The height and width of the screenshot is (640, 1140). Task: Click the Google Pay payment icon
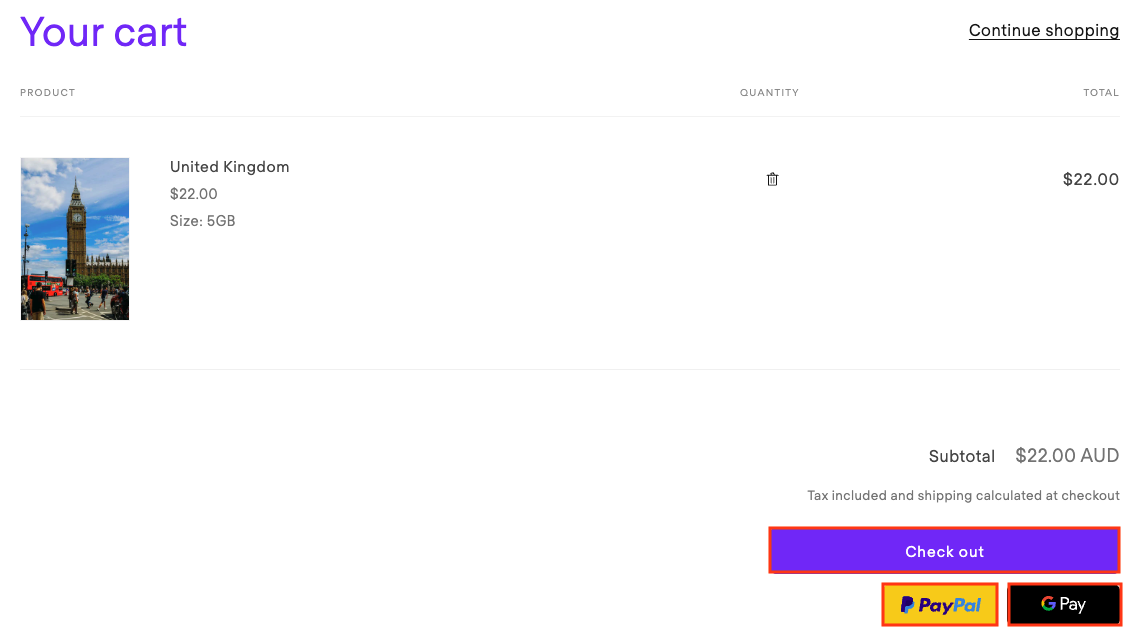coord(1064,604)
